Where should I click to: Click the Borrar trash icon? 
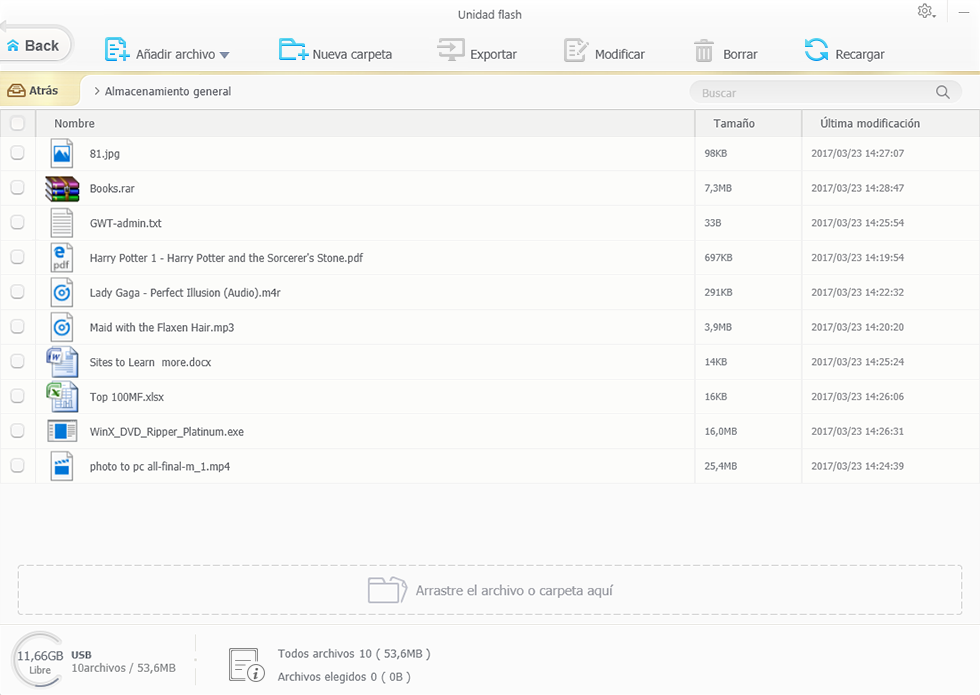704,51
